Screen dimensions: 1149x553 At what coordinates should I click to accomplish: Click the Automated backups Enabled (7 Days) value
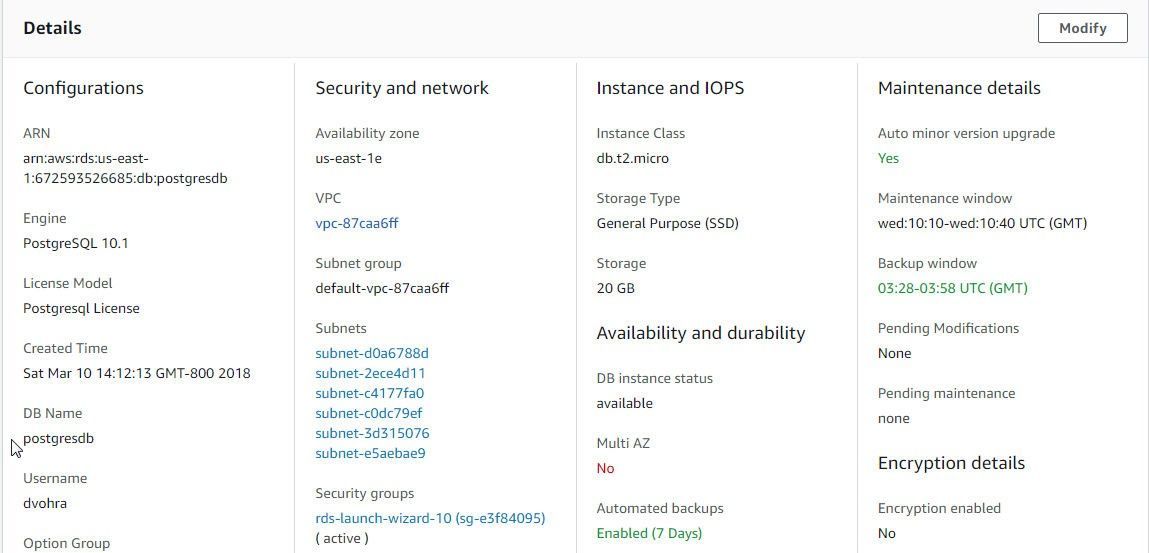coord(649,533)
